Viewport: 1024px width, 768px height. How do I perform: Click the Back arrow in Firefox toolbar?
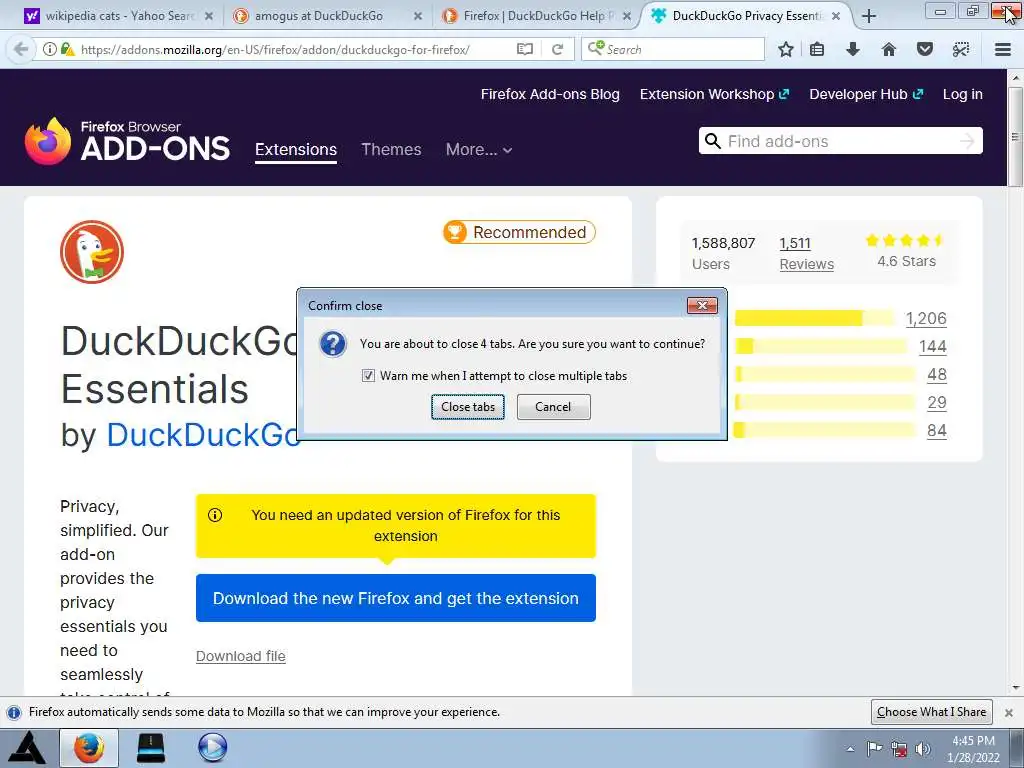pyautogui.click(x=21, y=50)
